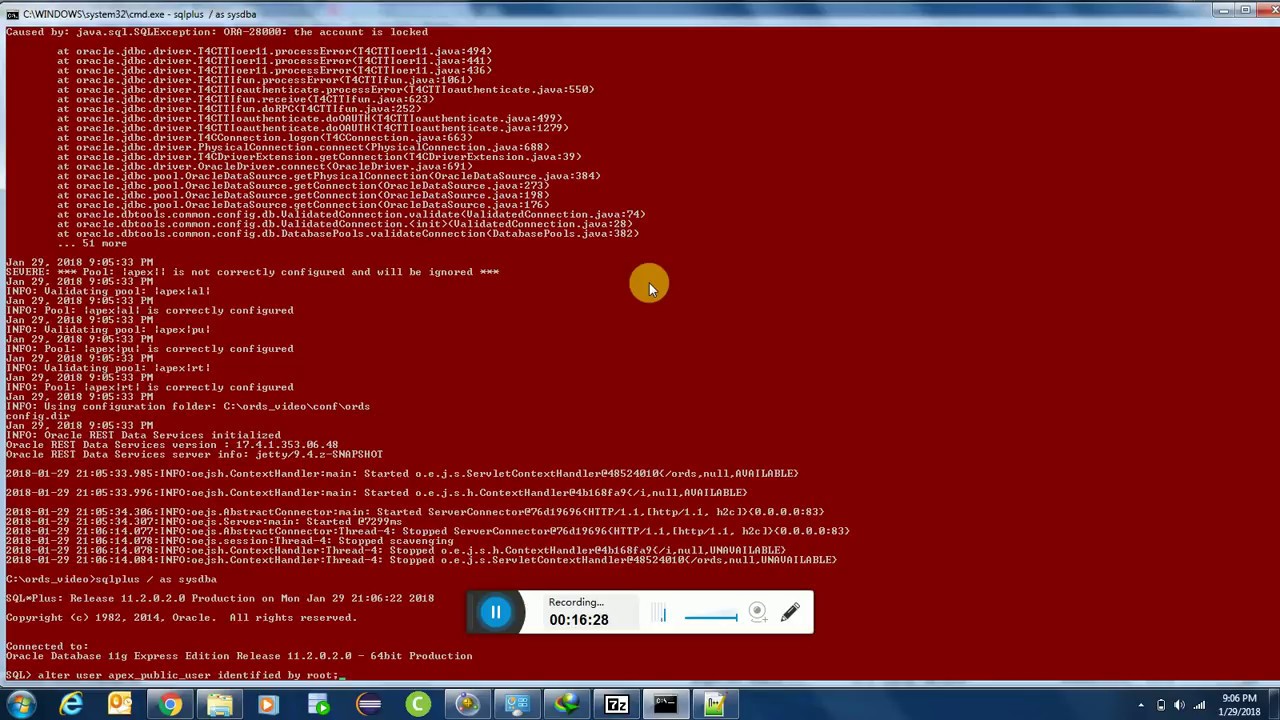Click the OracleDriver.connect stack trace line
Screen dimensions: 1280x720
[264, 166]
